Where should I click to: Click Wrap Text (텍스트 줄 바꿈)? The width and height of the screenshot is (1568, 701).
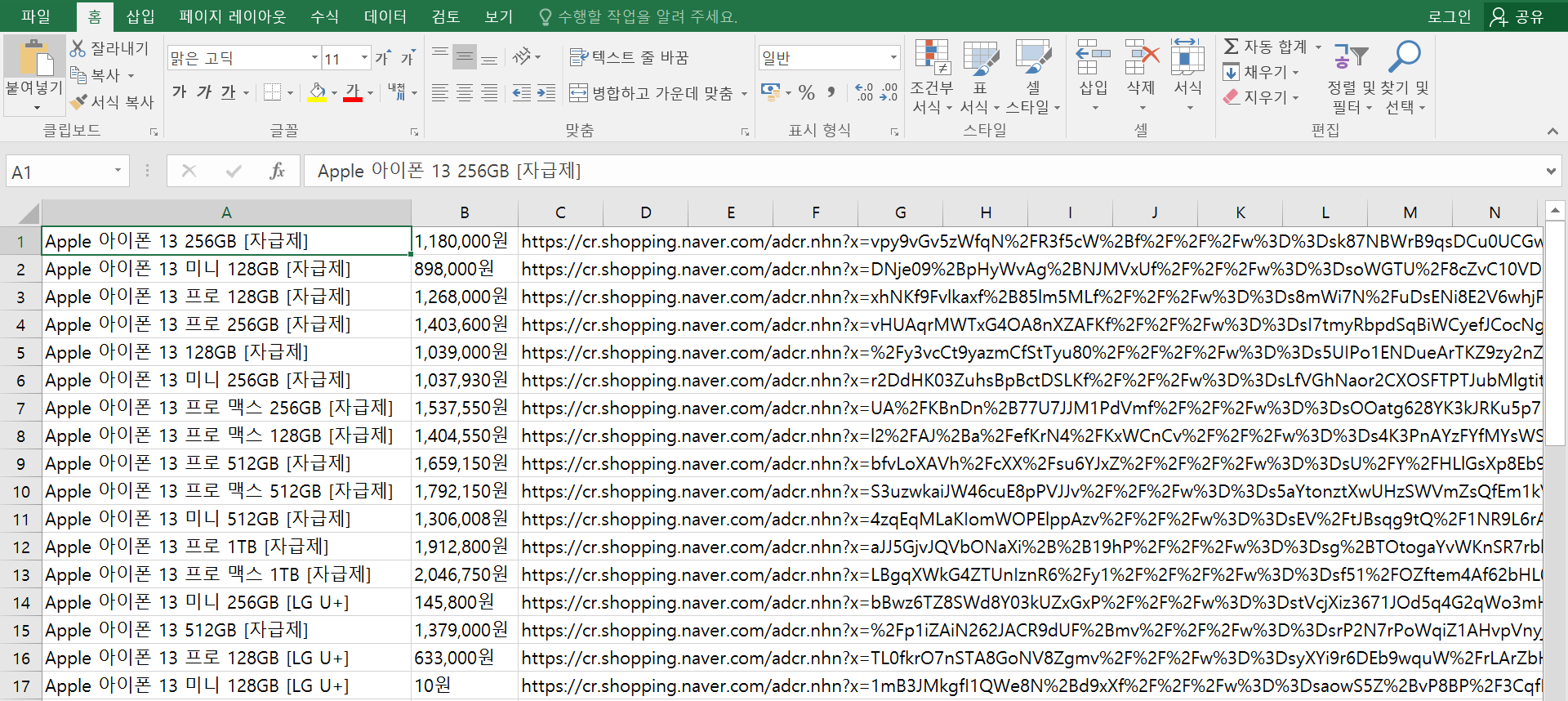coord(629,57)
